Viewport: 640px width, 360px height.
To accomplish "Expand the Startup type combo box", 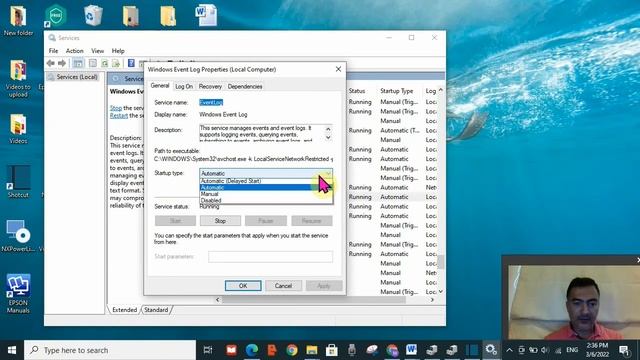I will 266,173.
